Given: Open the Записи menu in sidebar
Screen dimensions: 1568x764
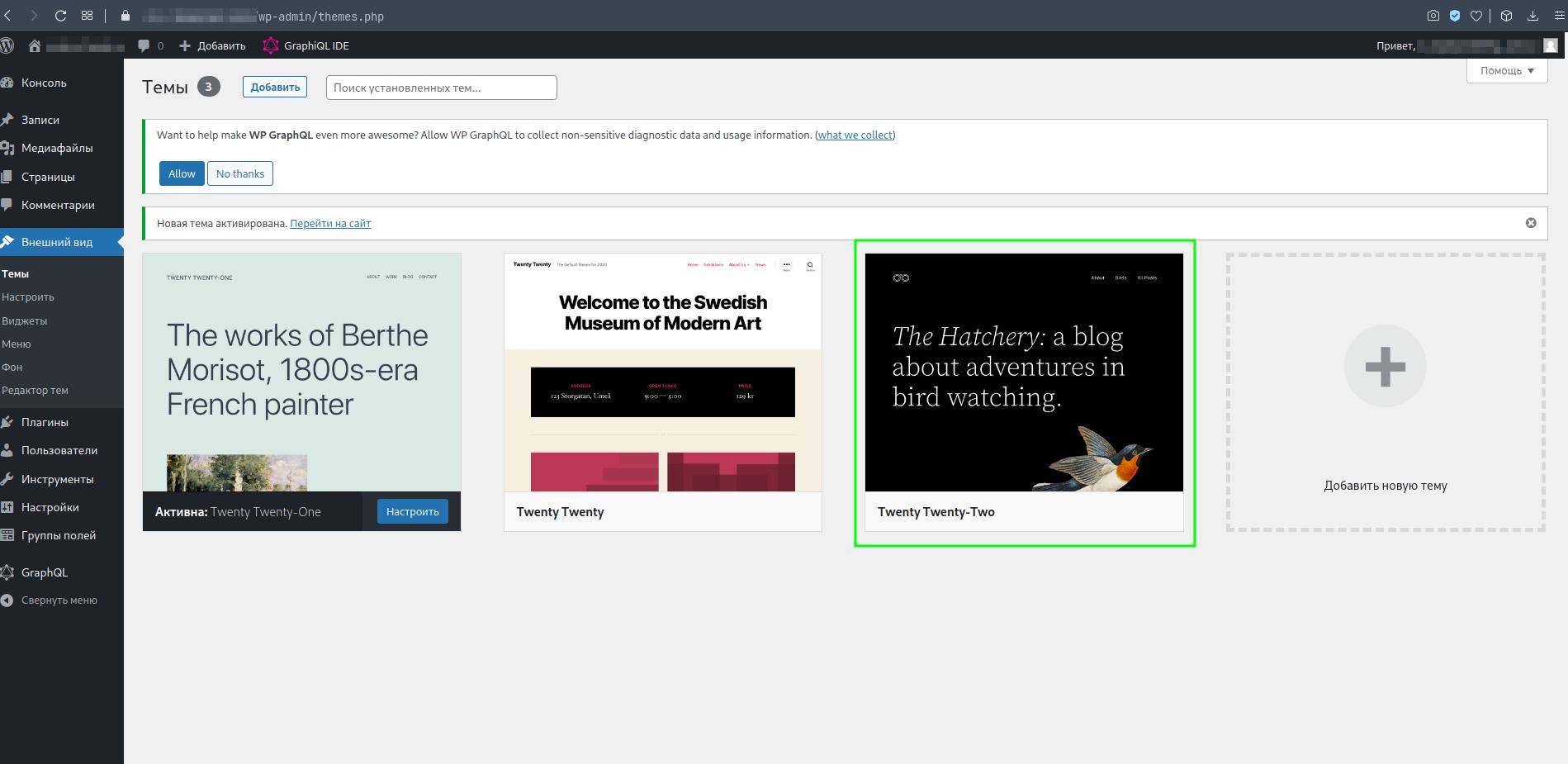Looking at the screenshot, I should point(40,120).
